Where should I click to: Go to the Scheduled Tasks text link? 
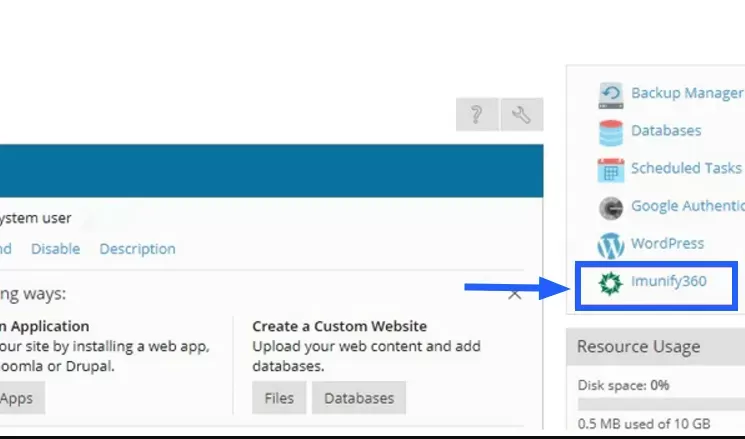click(x=686, y=168)
